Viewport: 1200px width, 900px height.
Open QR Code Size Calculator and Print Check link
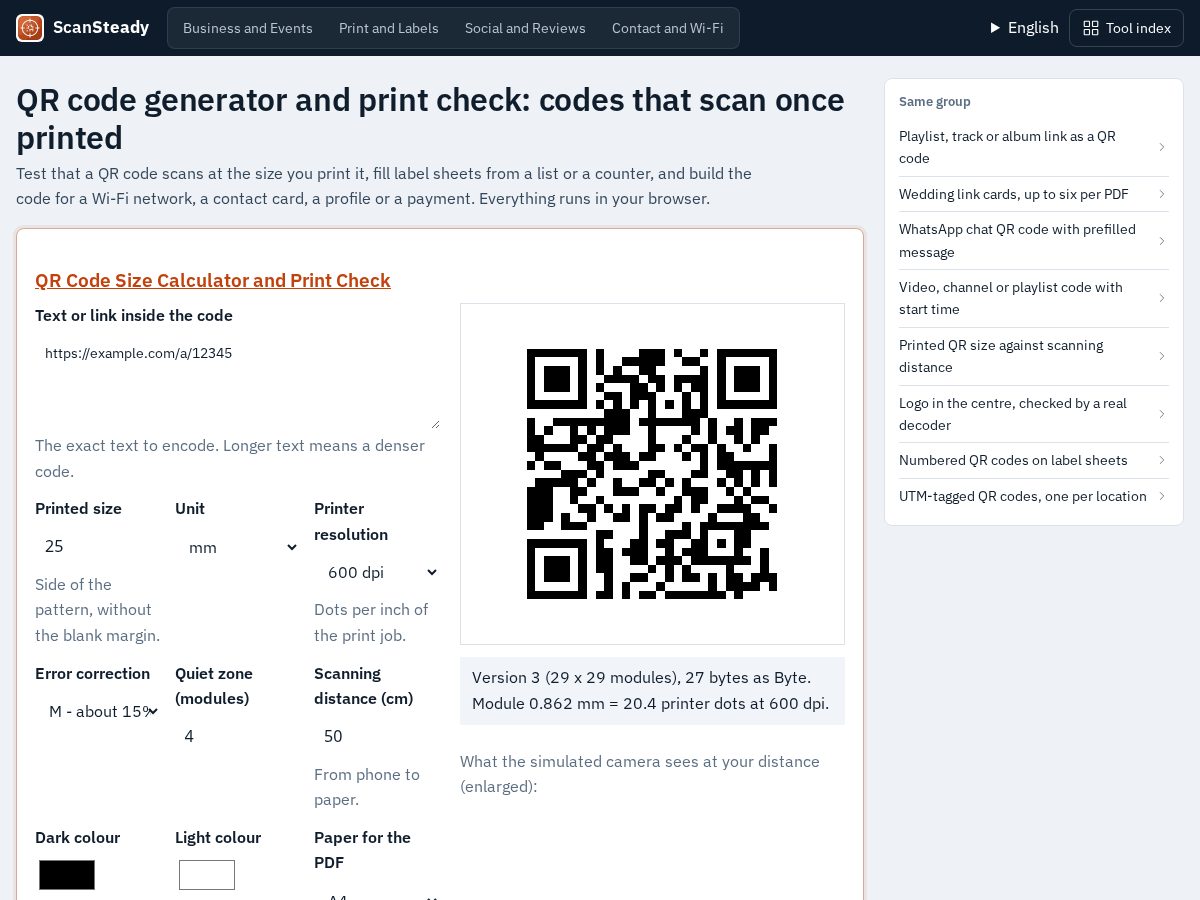click(x=213, y=280)
